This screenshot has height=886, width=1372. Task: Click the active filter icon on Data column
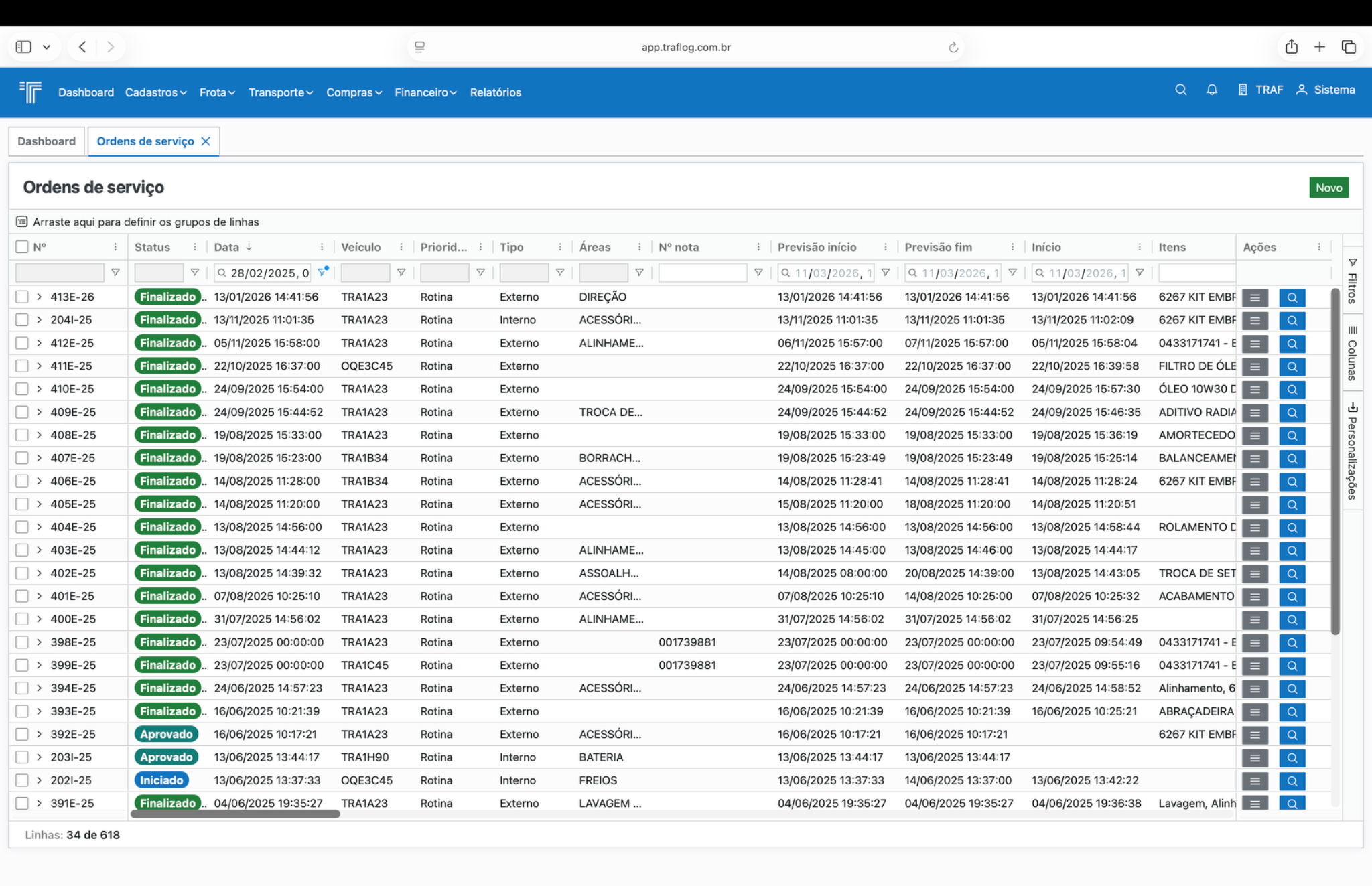[322, 273]
